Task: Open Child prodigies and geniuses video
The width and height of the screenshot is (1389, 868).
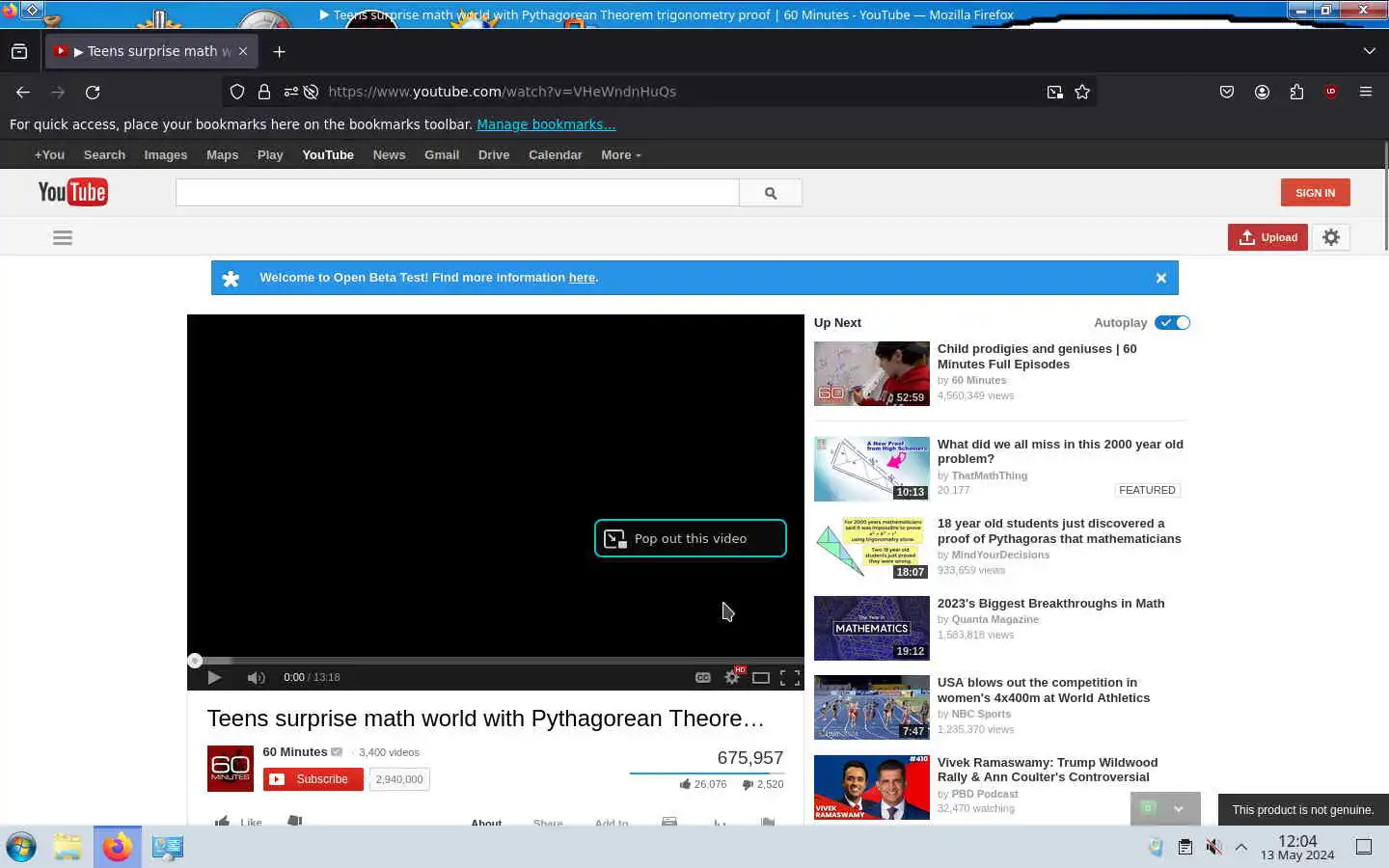Action: pos(1037,356)
